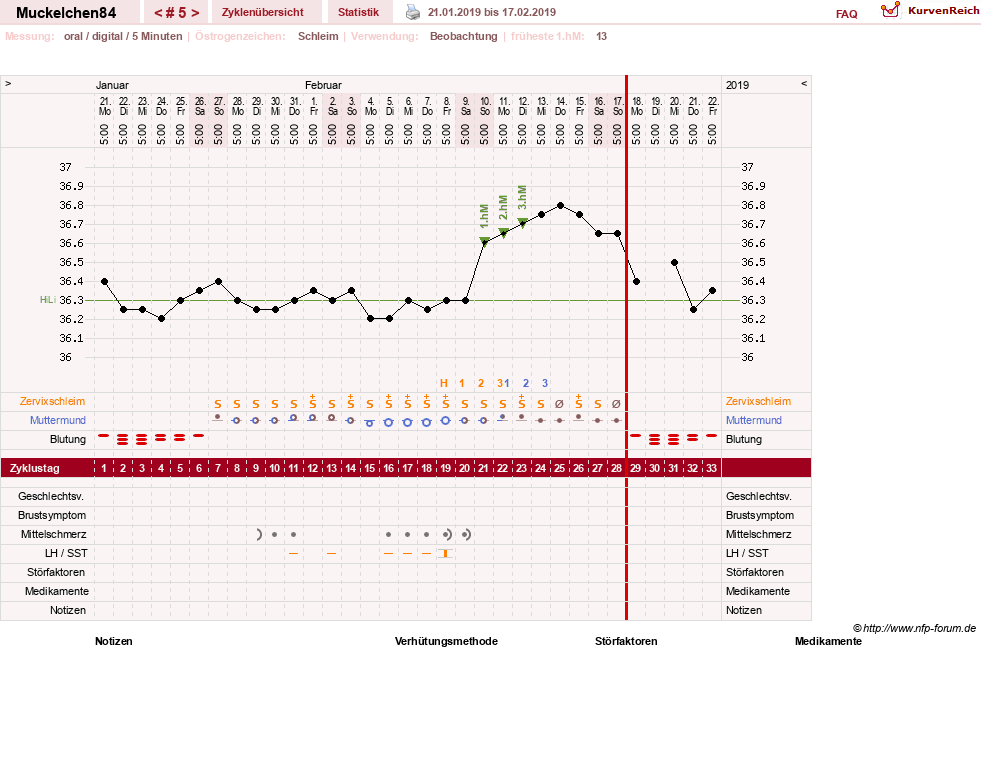The height and width of the screenshot is (760, 981).
Task: Click the Muckelchen84 username
Action: tap(66, 13)
